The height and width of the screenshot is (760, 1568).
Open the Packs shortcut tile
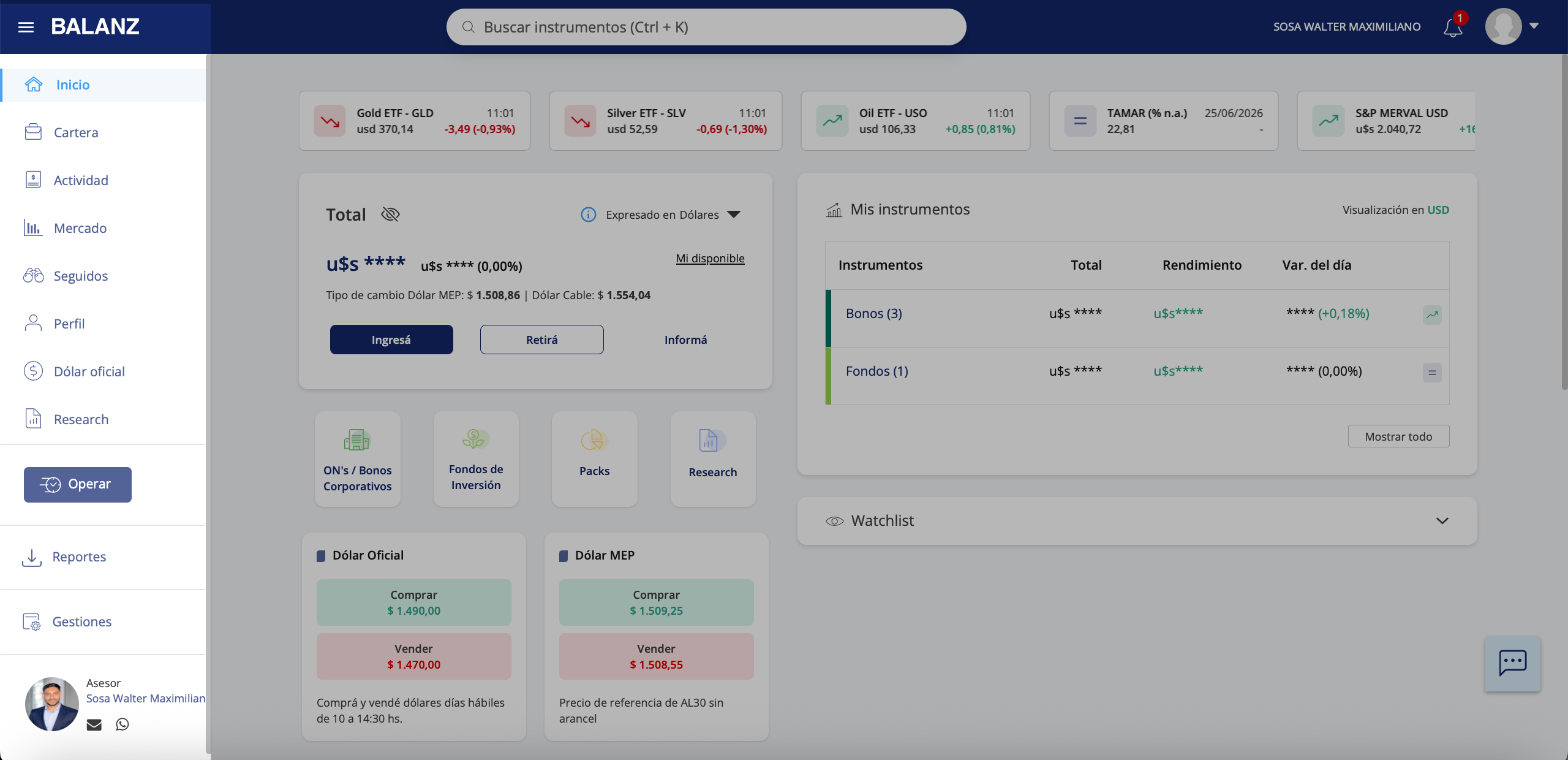click(594, 458)
